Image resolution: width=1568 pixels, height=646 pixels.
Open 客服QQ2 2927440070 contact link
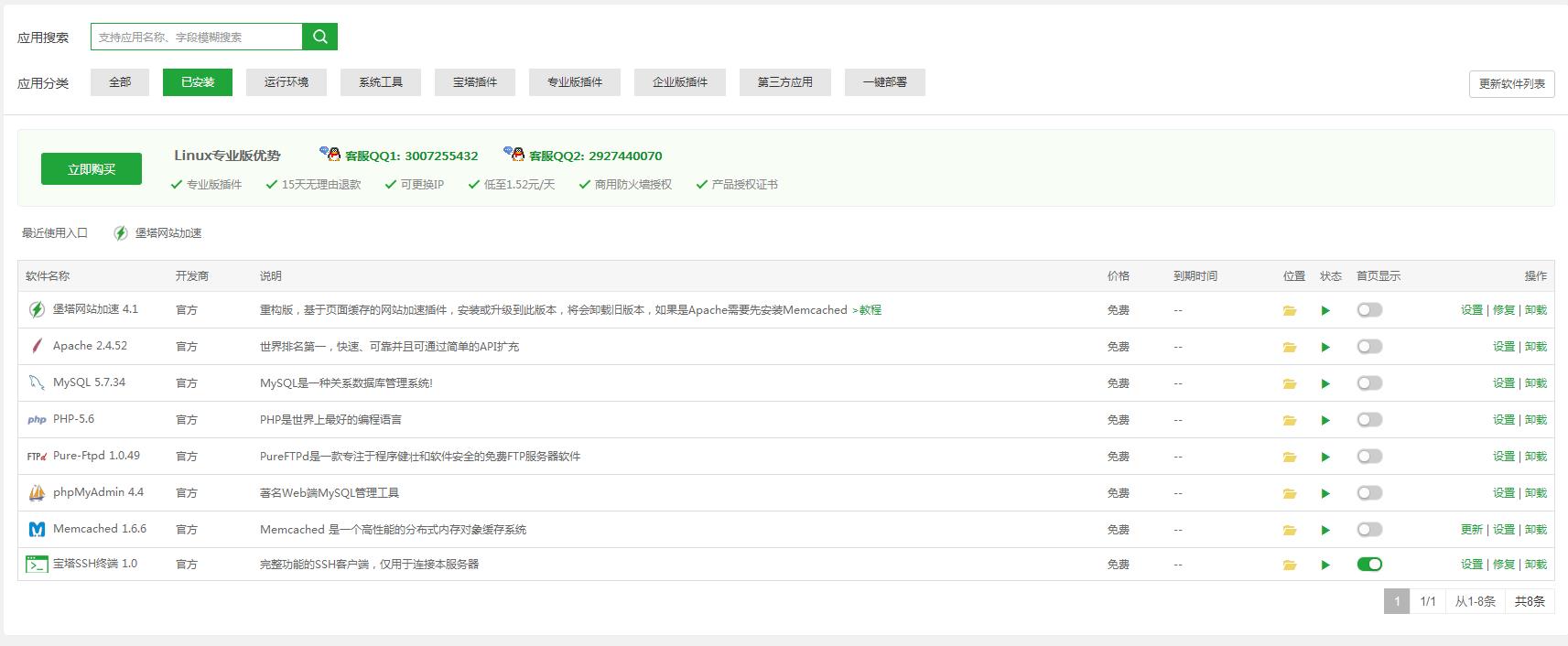(x=583, y=156)
